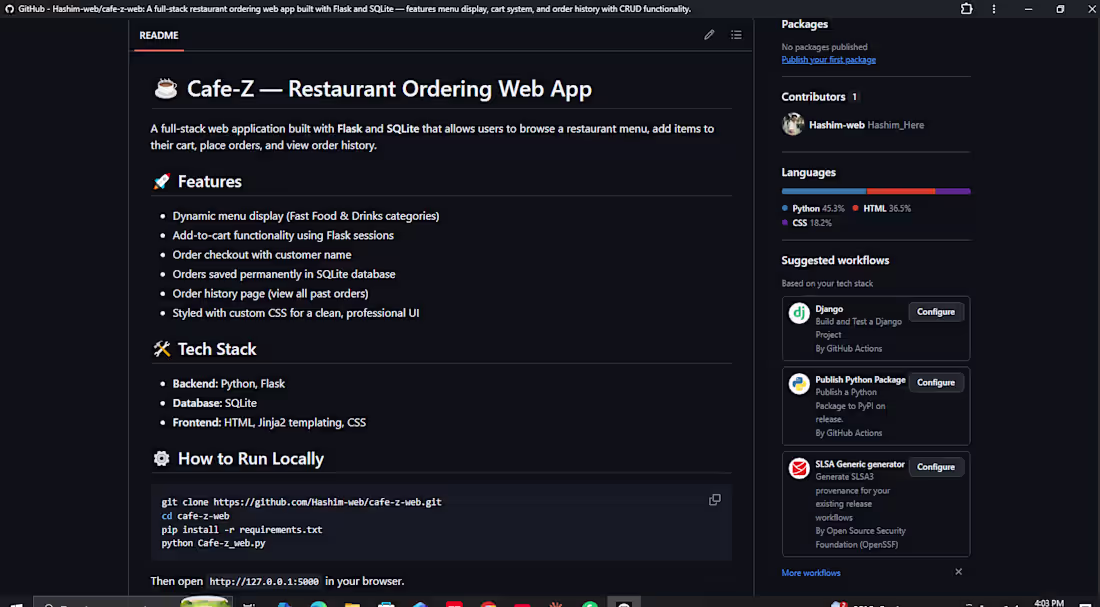Click Orders saved permanently in SQLite bullet
The width and height of the screenshot is (1100, 607).
click(284, 274)
